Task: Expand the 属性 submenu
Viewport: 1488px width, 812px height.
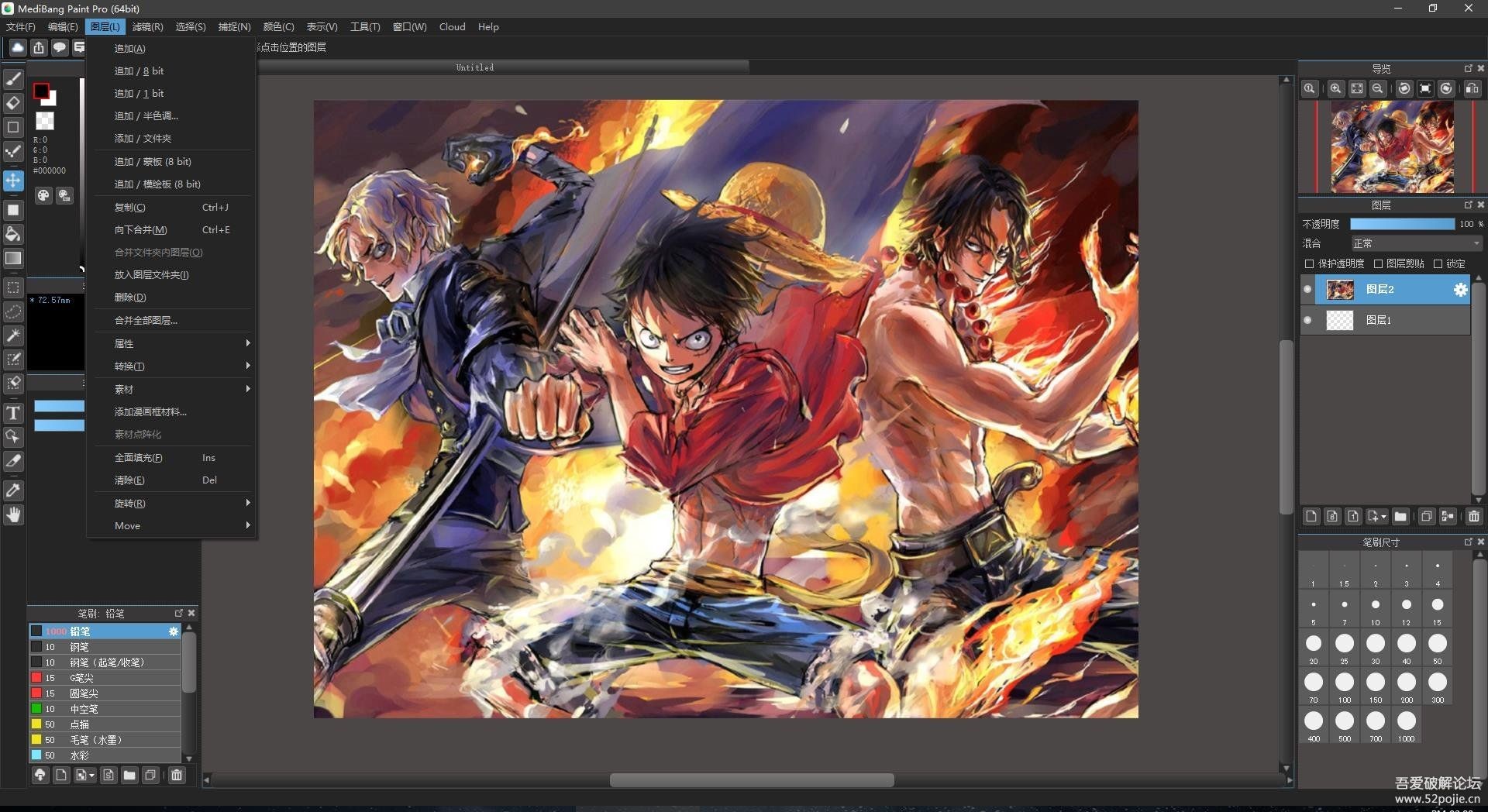Action: [173, 343]
